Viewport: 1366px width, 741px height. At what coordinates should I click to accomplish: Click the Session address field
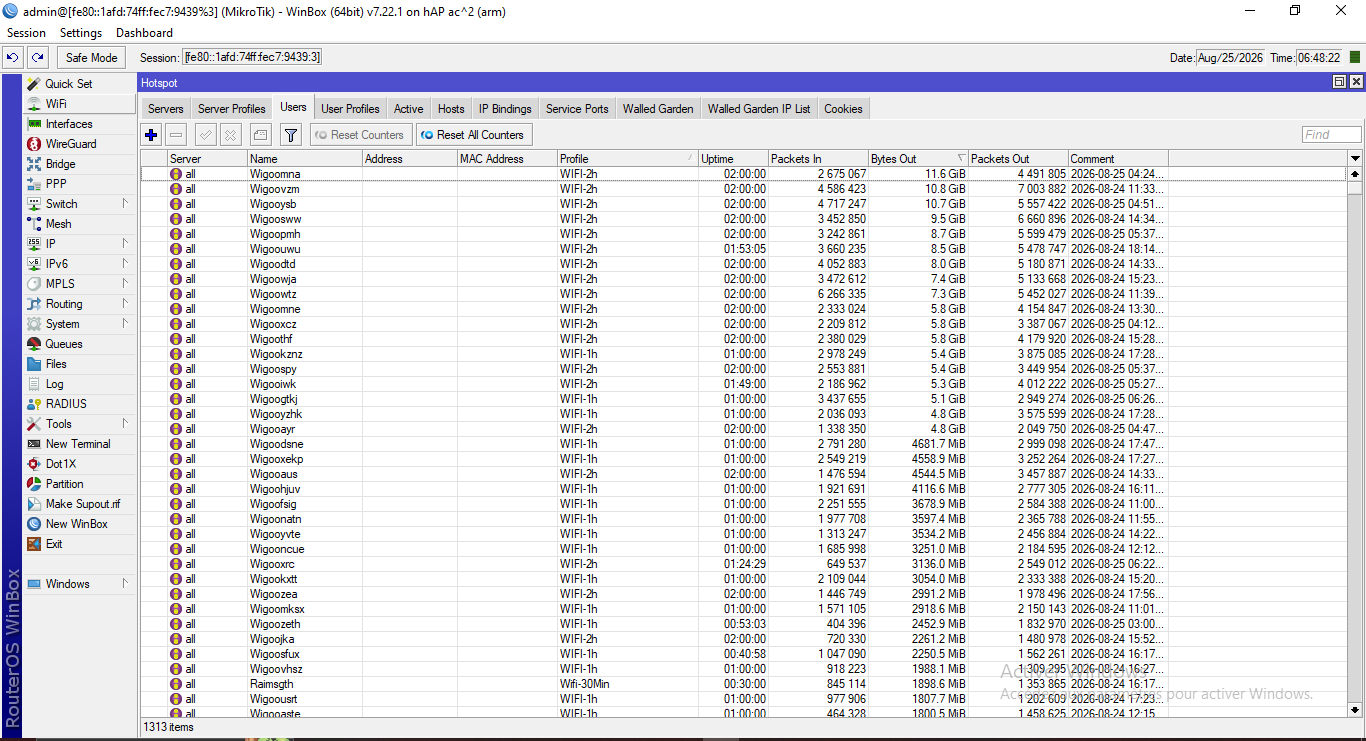pyautogui.click(x=252, y=58)
